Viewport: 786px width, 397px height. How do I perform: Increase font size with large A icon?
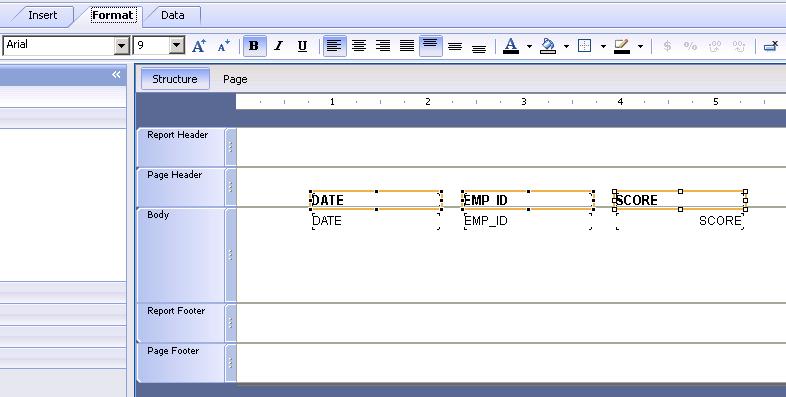pyautogui.click(x=199, y=46)
